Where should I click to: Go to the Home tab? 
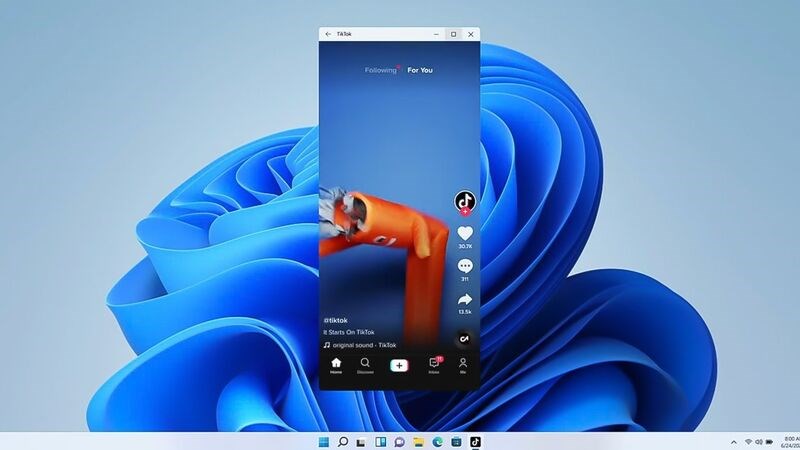pyautogui.click(x=336, y=365)
